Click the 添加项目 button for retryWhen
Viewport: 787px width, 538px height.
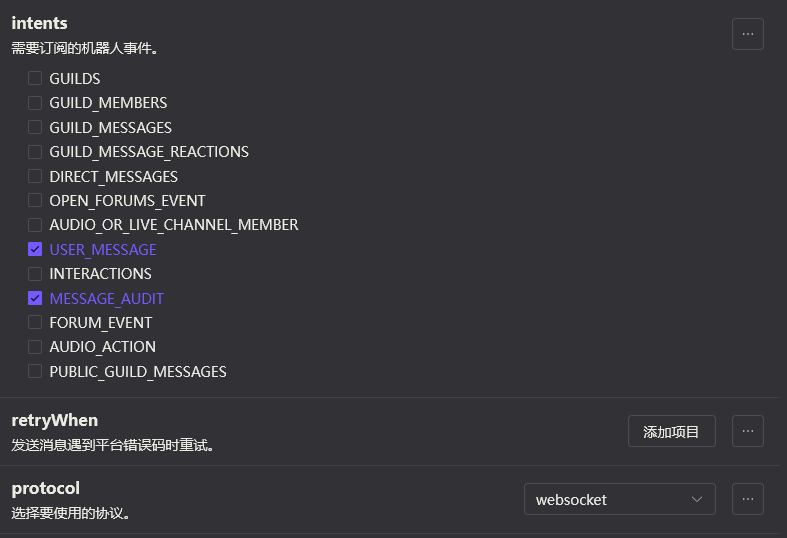(671, 431)
